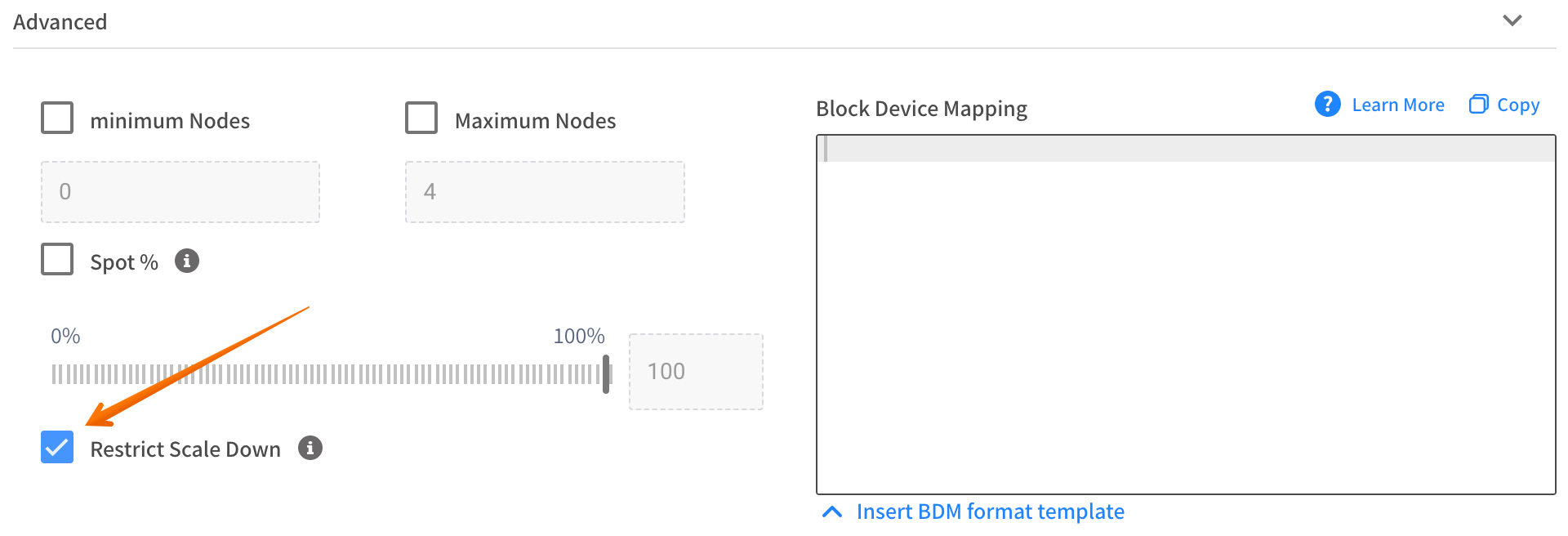Click the Copy link text
Viewport: 1568px width, 536px height.
1517,105
